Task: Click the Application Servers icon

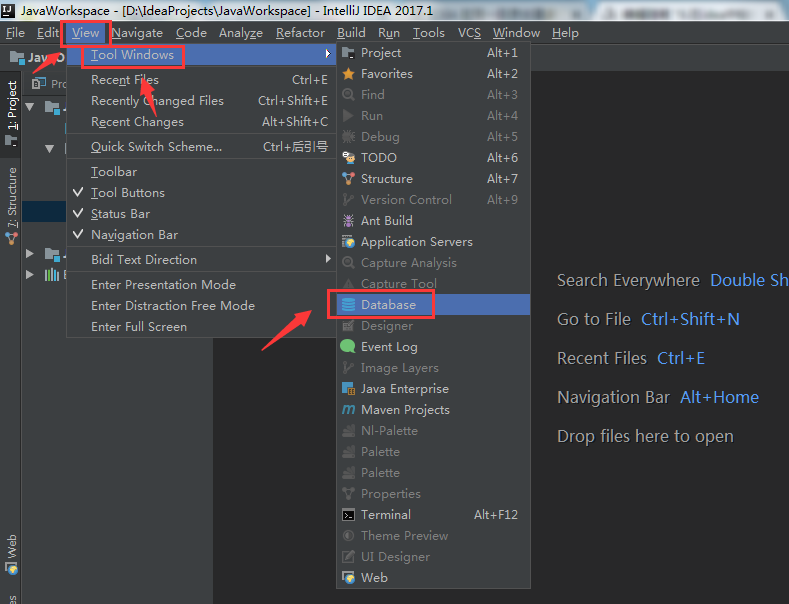Action: tap(348, 242)
